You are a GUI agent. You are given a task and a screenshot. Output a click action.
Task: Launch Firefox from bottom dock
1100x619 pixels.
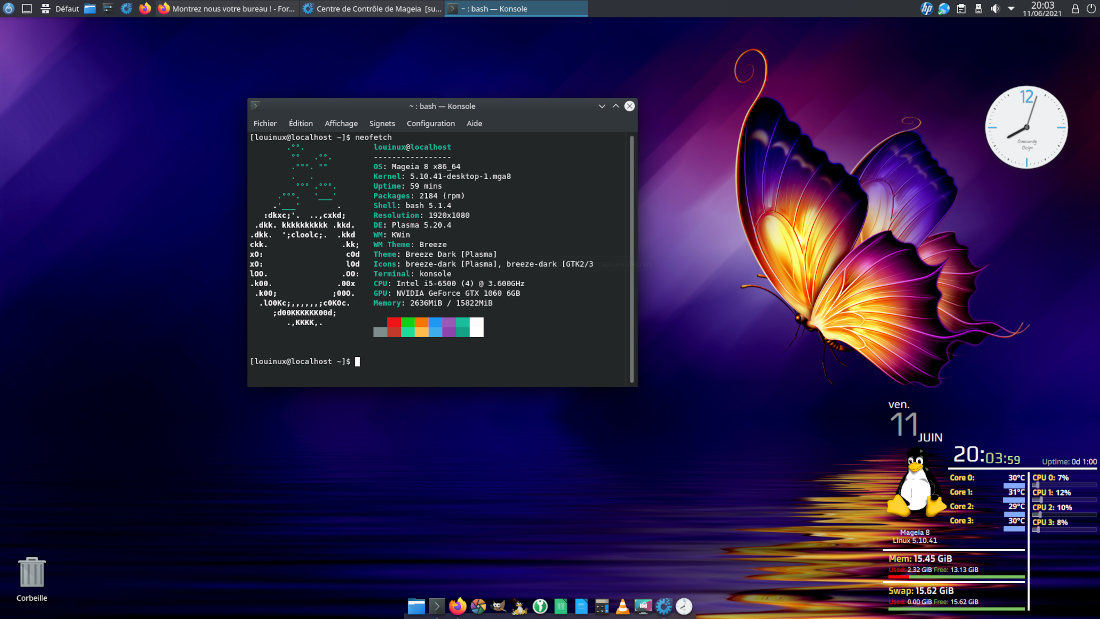457,606
